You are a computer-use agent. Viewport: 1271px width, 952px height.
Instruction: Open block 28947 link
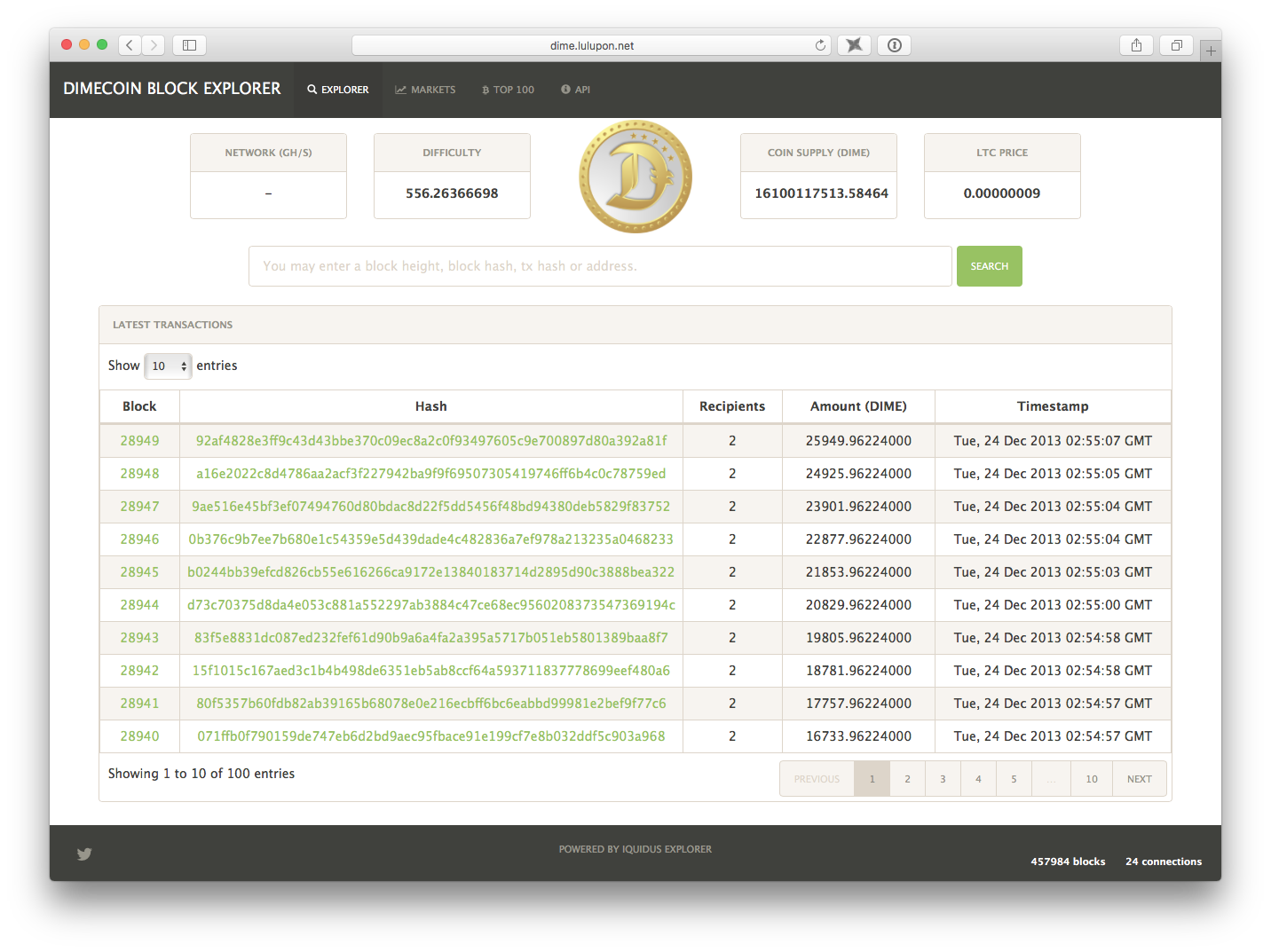coord(140,507)
